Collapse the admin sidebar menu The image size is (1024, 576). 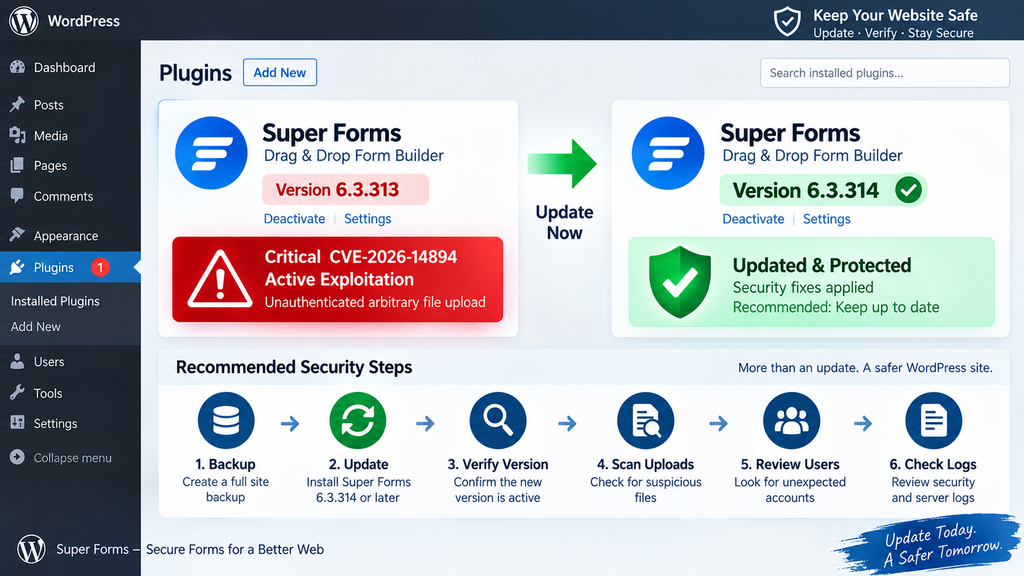61,458
